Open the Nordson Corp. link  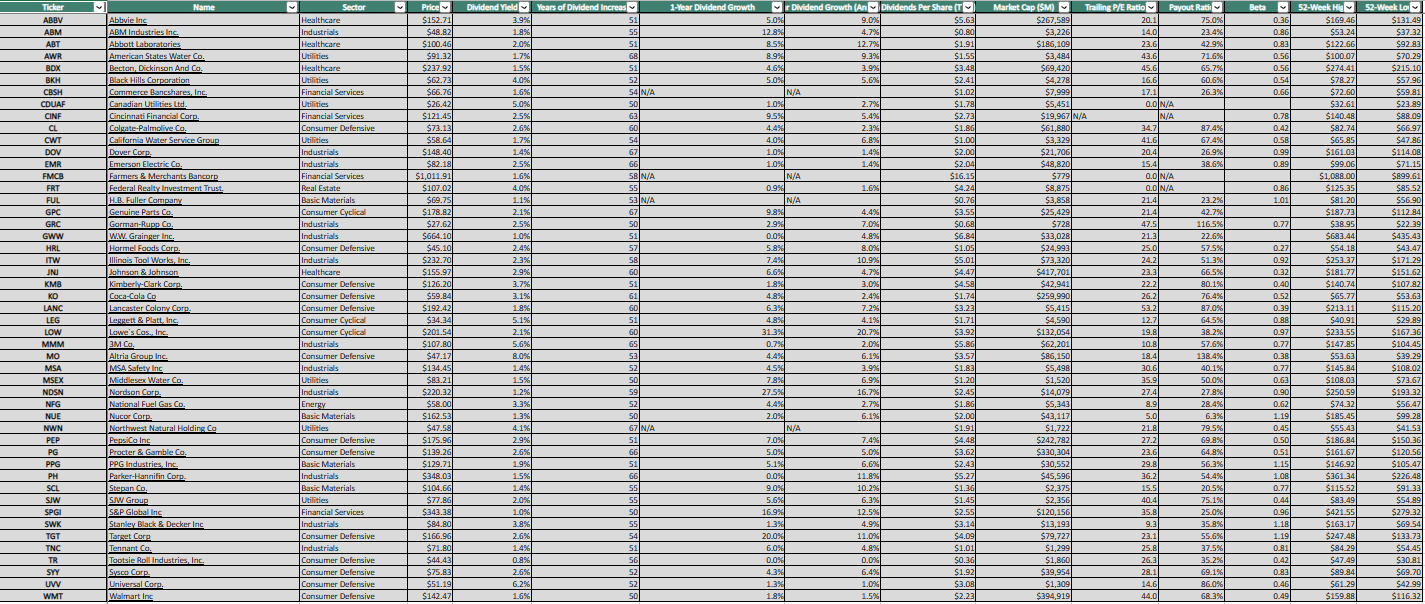134,392
